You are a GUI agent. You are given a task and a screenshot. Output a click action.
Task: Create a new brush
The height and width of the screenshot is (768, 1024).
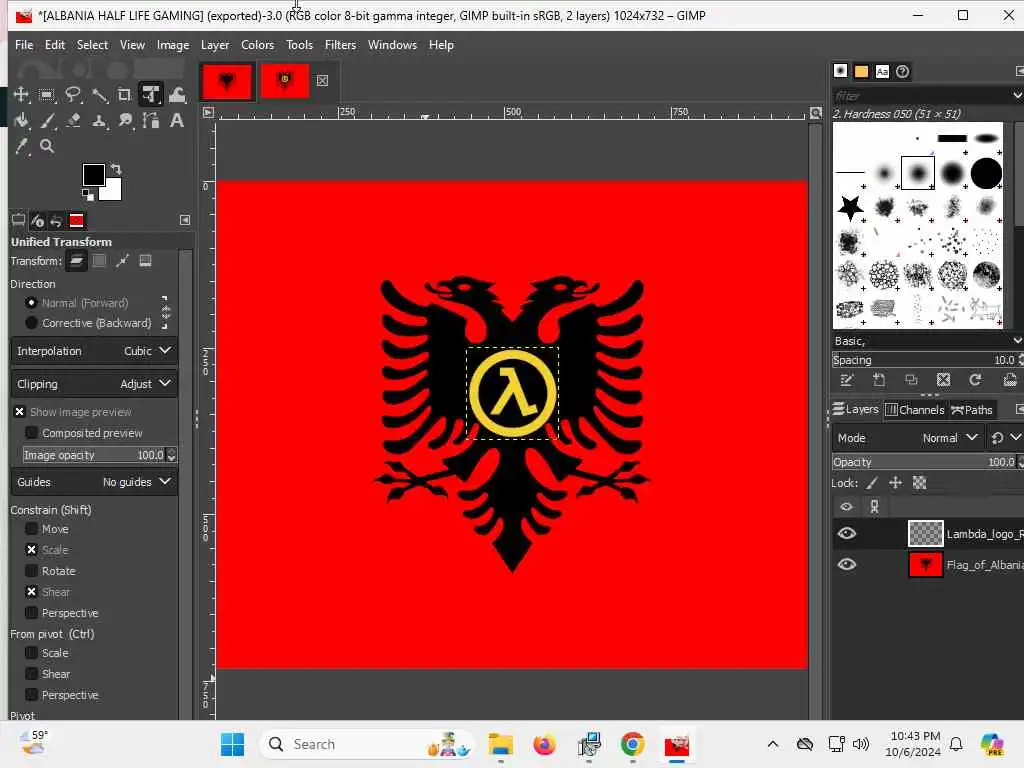click(879, 380)
